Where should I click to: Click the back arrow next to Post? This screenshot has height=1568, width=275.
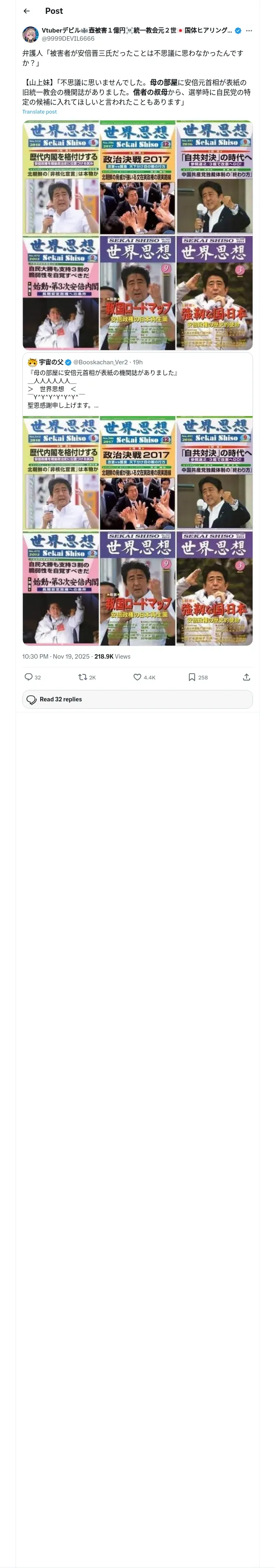26,11
